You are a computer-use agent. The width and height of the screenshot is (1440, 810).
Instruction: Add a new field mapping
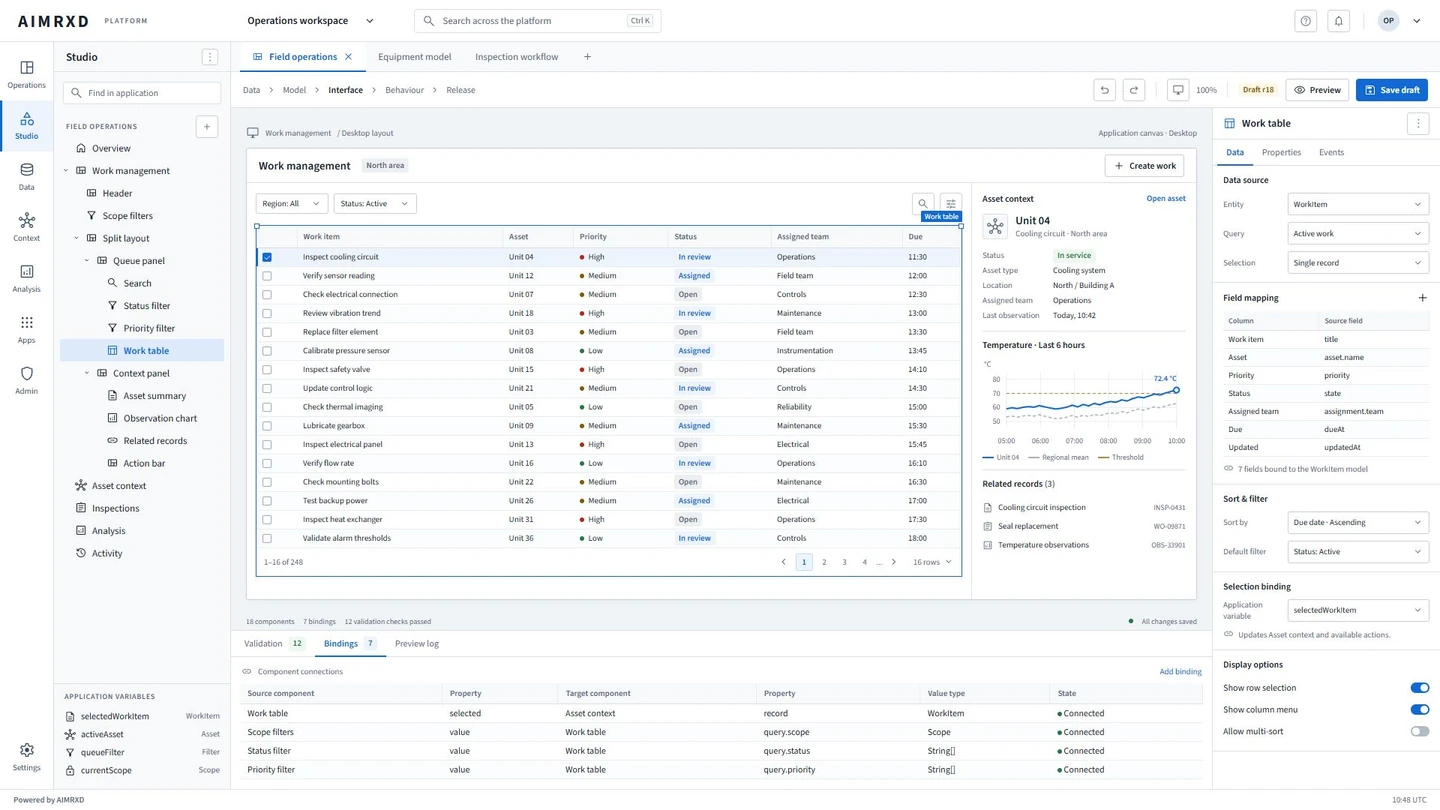1422,298
